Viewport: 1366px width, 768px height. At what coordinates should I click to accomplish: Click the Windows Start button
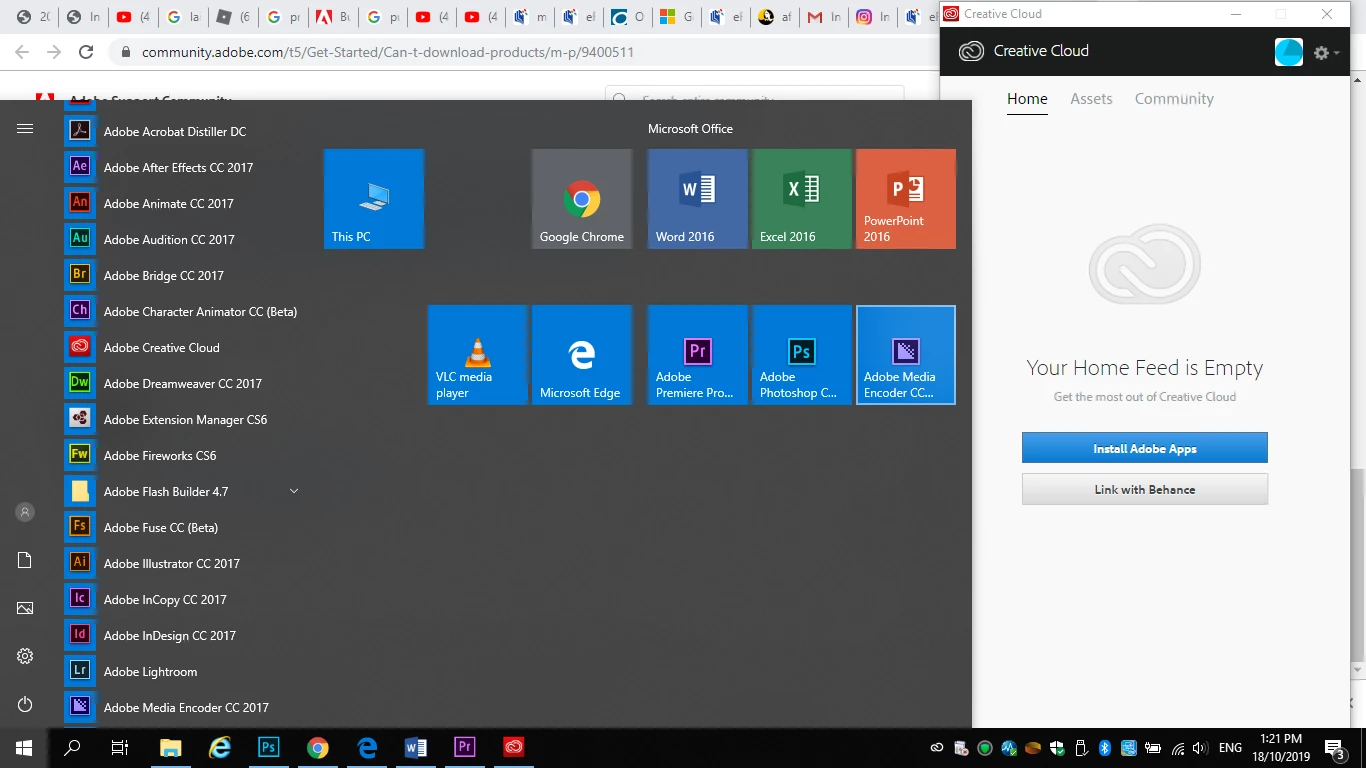pos(24,747)
